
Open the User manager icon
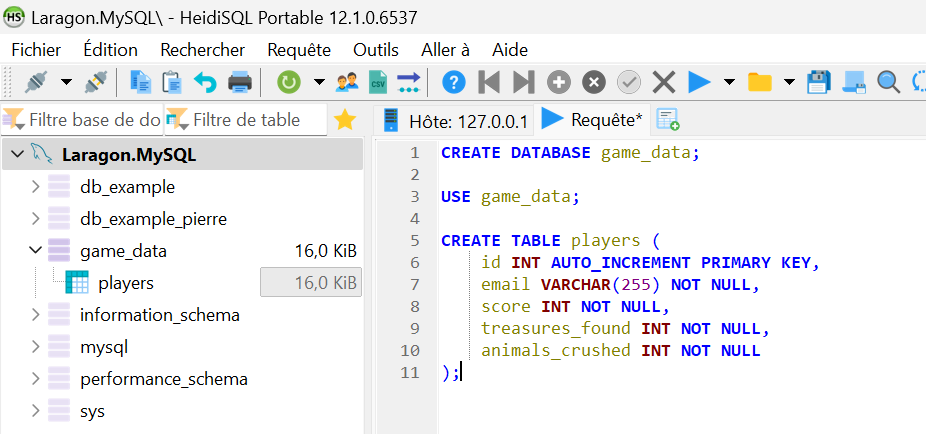[x=347, y=82]
